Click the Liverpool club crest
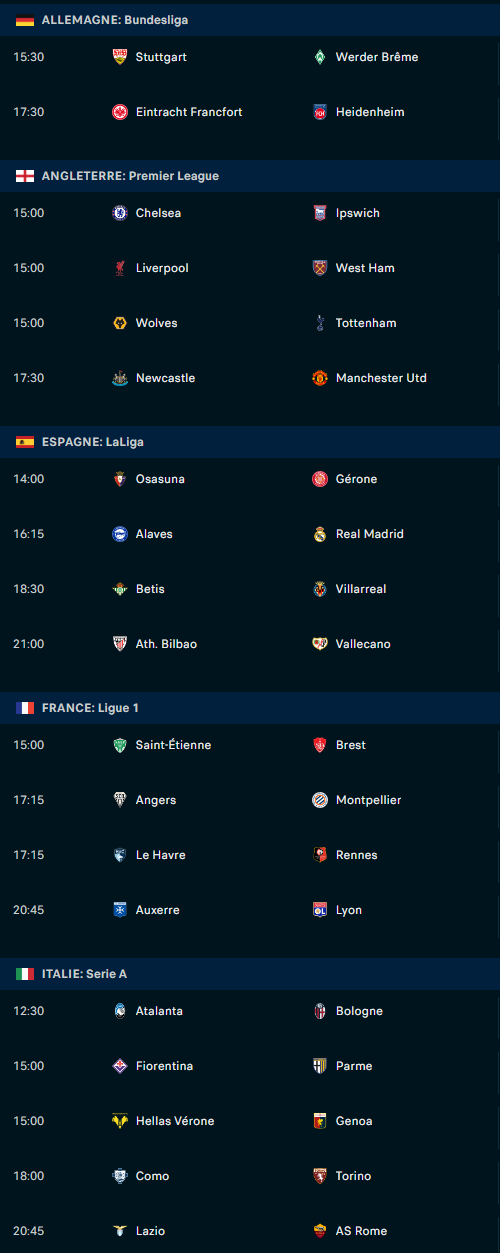This screenshot has height=1253, width=500. point(120,268)
